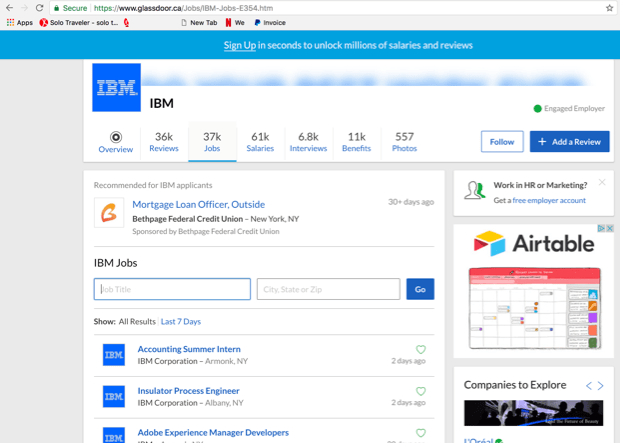Click the IBM company logo
This screenshot has height=443, width=620.
tap(116, 87)
